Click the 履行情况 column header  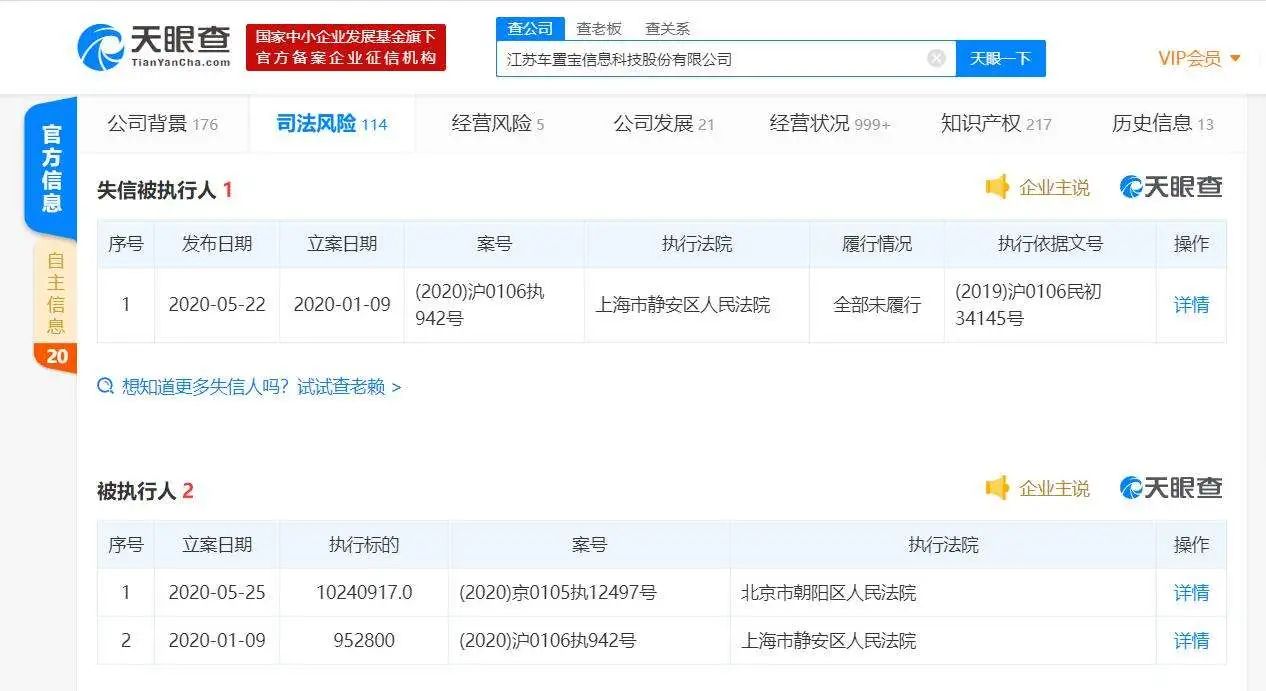[x=877, y=244]
